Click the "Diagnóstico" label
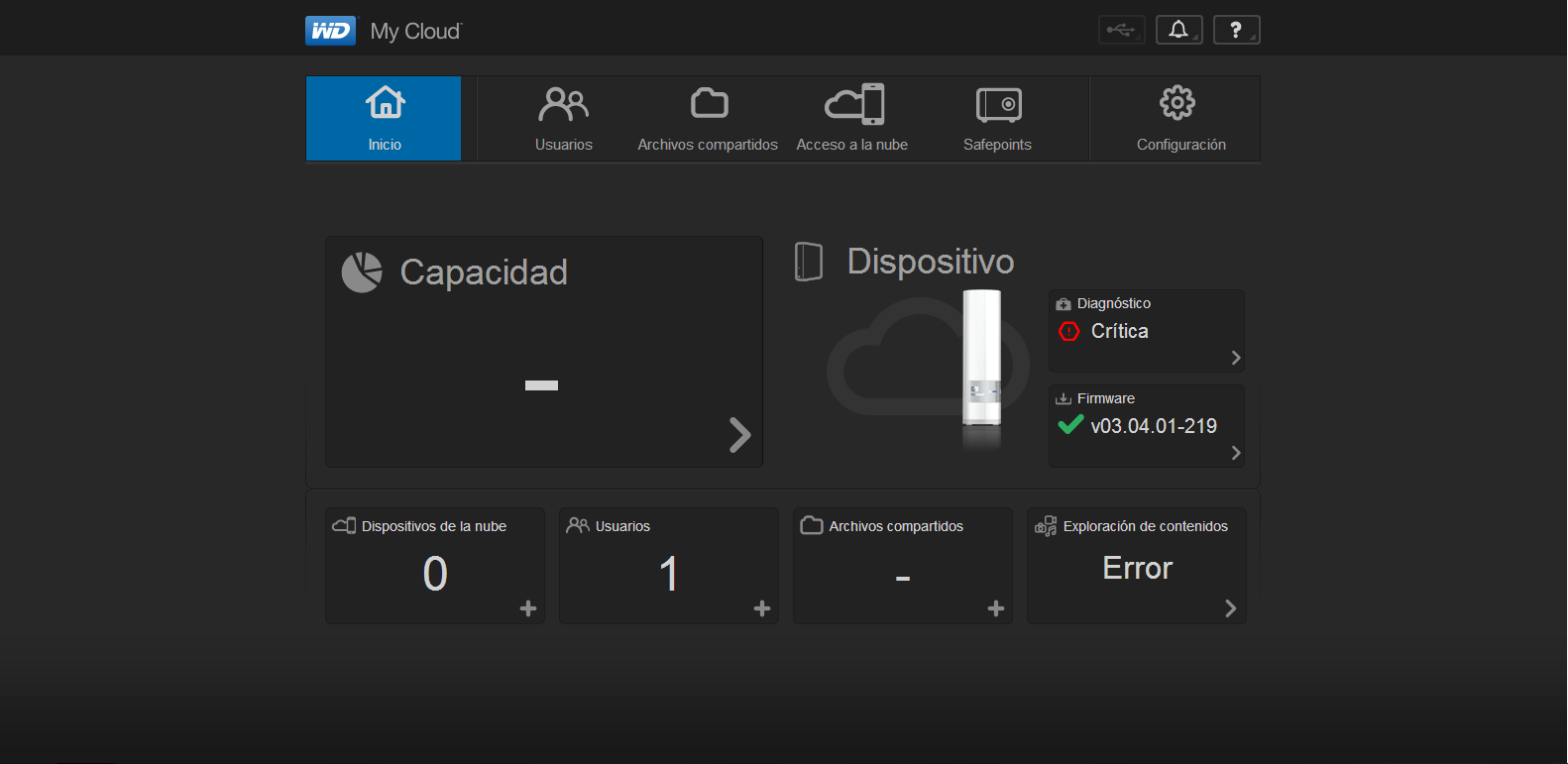 [x=1114, y=303]
